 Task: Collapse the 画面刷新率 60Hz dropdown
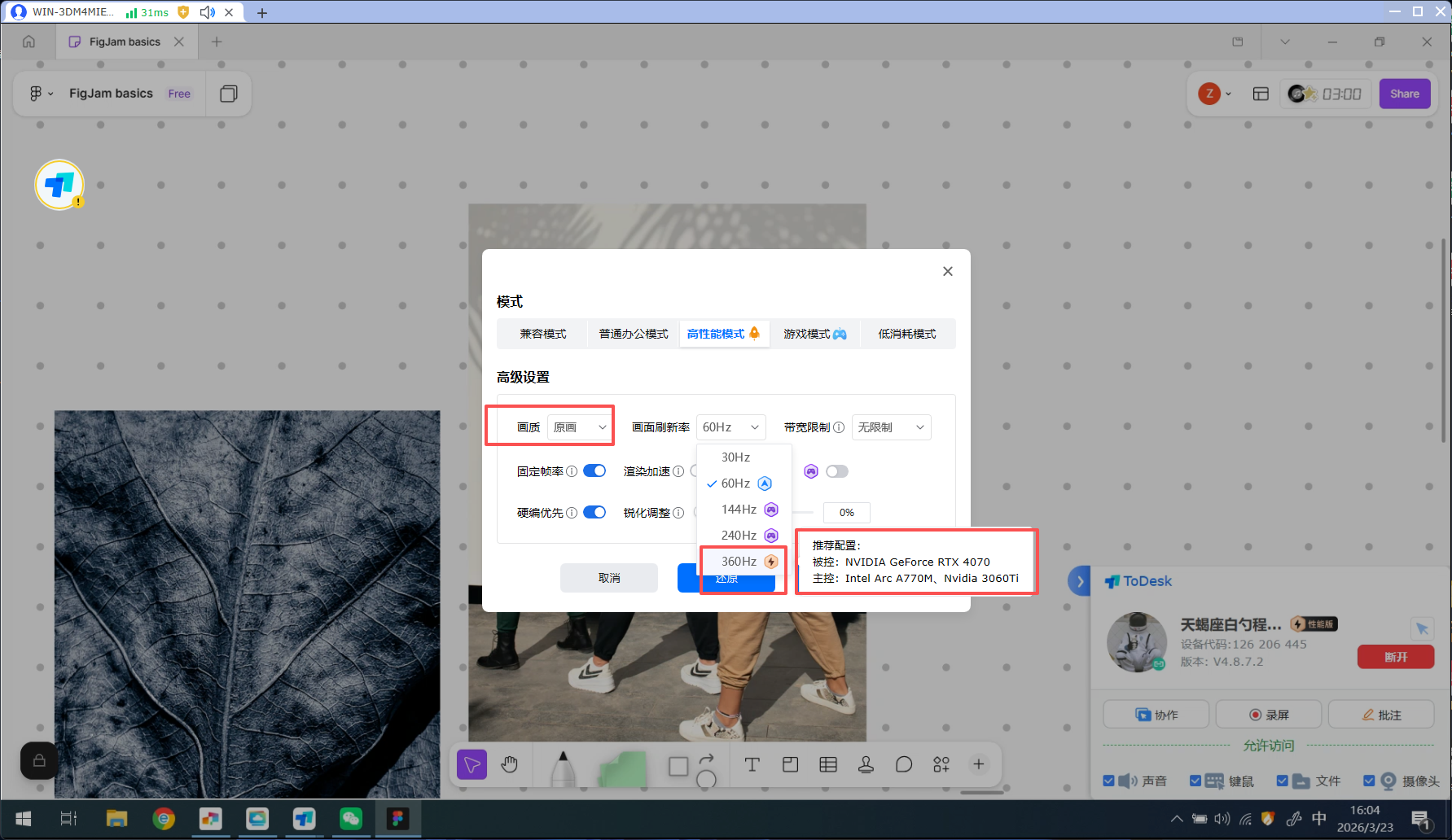731,427
